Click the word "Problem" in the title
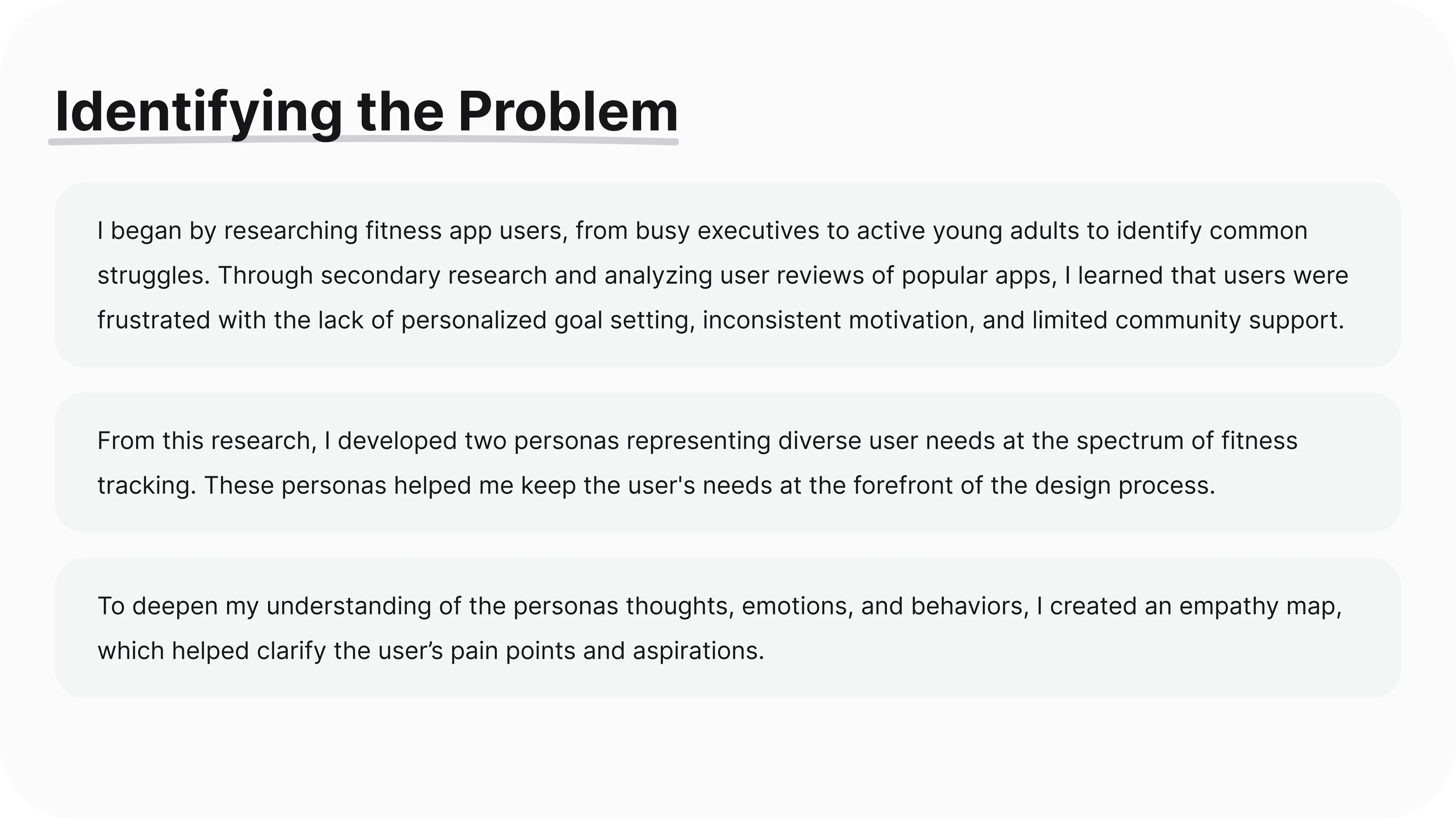The image size is (1456, 819). click(568, 112)
